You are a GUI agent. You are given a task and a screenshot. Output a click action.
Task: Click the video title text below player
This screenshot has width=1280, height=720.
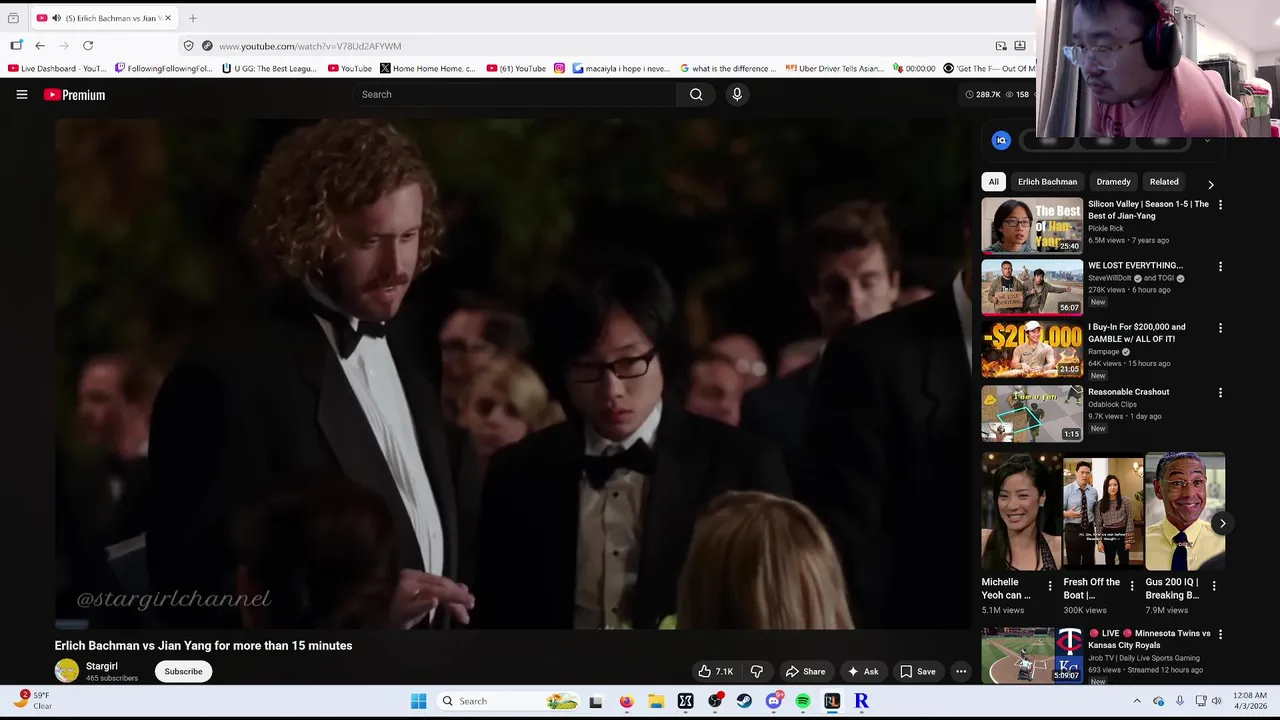[203, 646]
